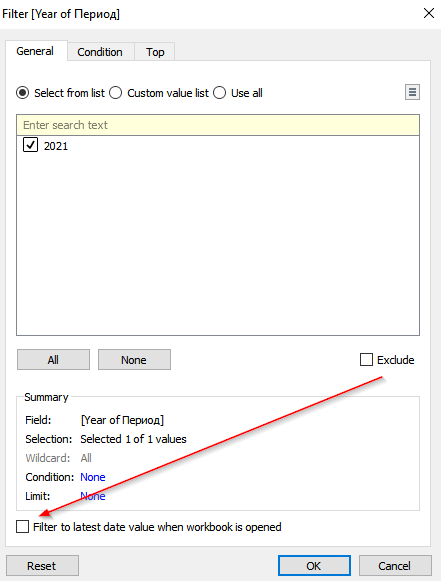Switch to the General tab
Screen dimensions: 441x581
(35, 51)
